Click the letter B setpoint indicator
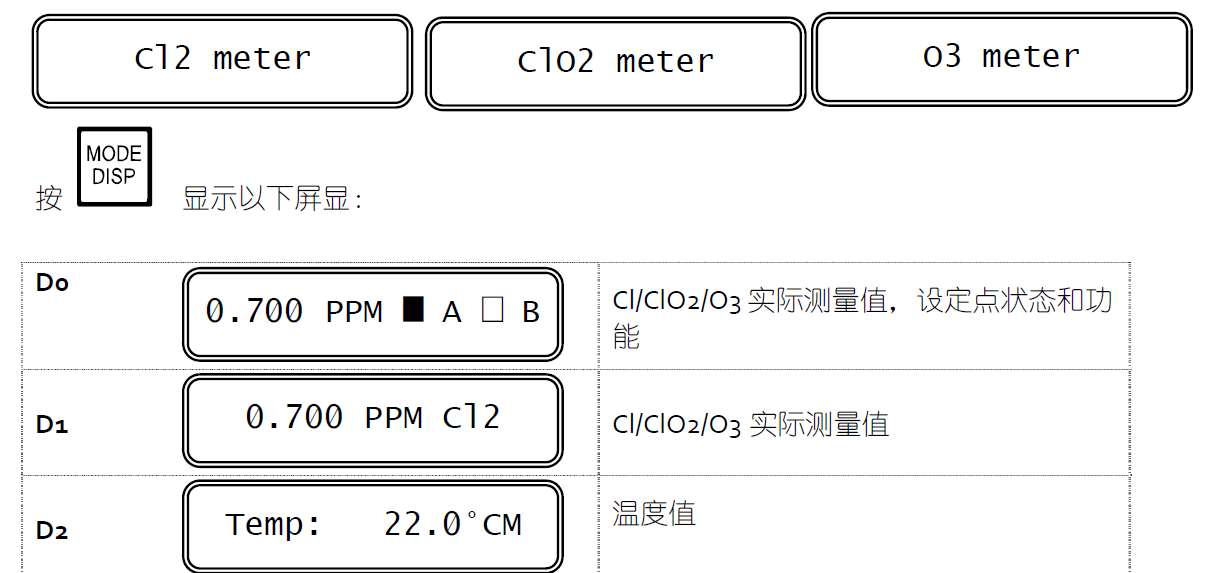This screenshot has width=1207, height=573. [x=530, y=313]
